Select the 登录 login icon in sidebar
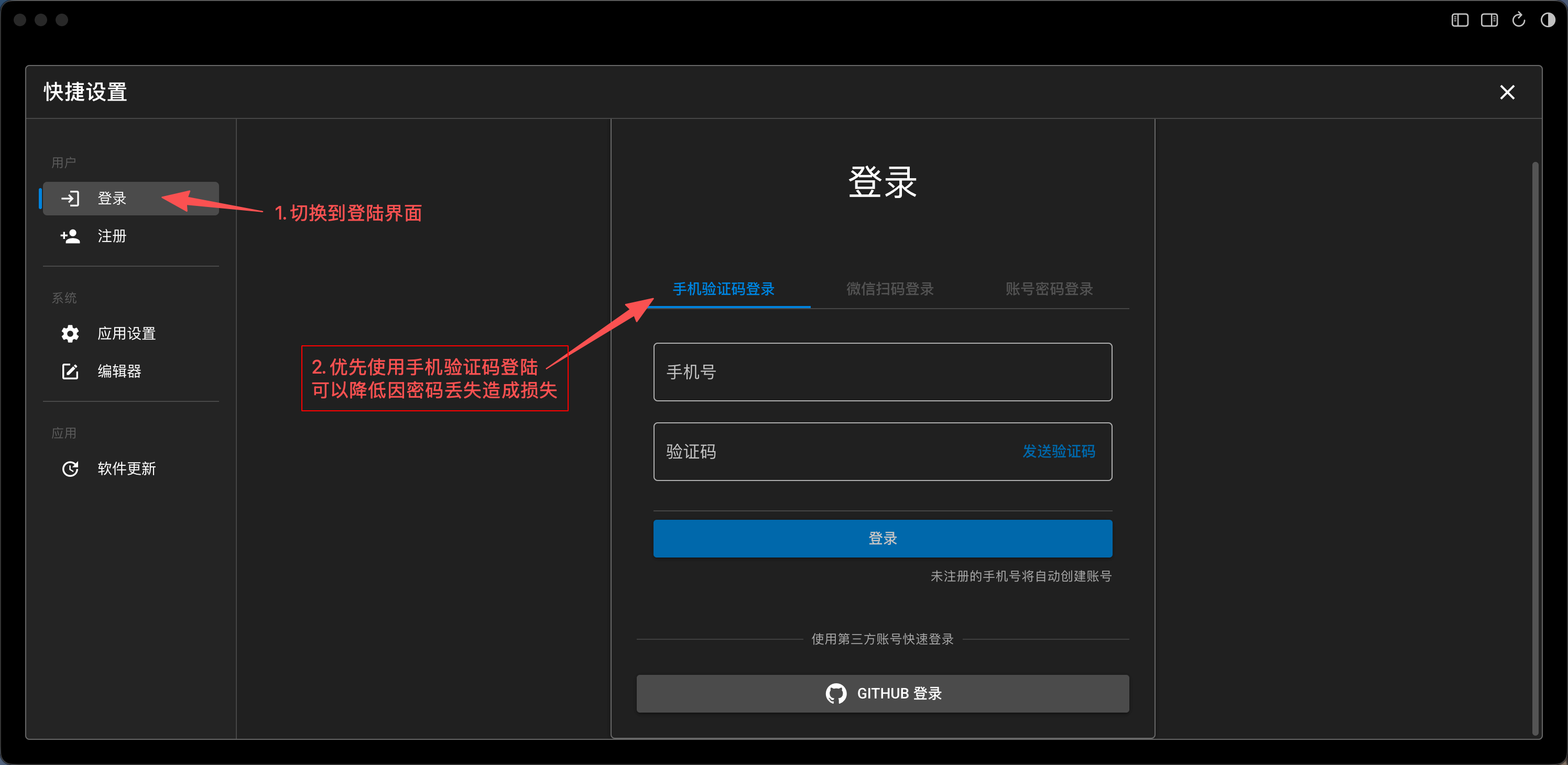Viewport: 1568px width, 765px height. pos(70,199)
